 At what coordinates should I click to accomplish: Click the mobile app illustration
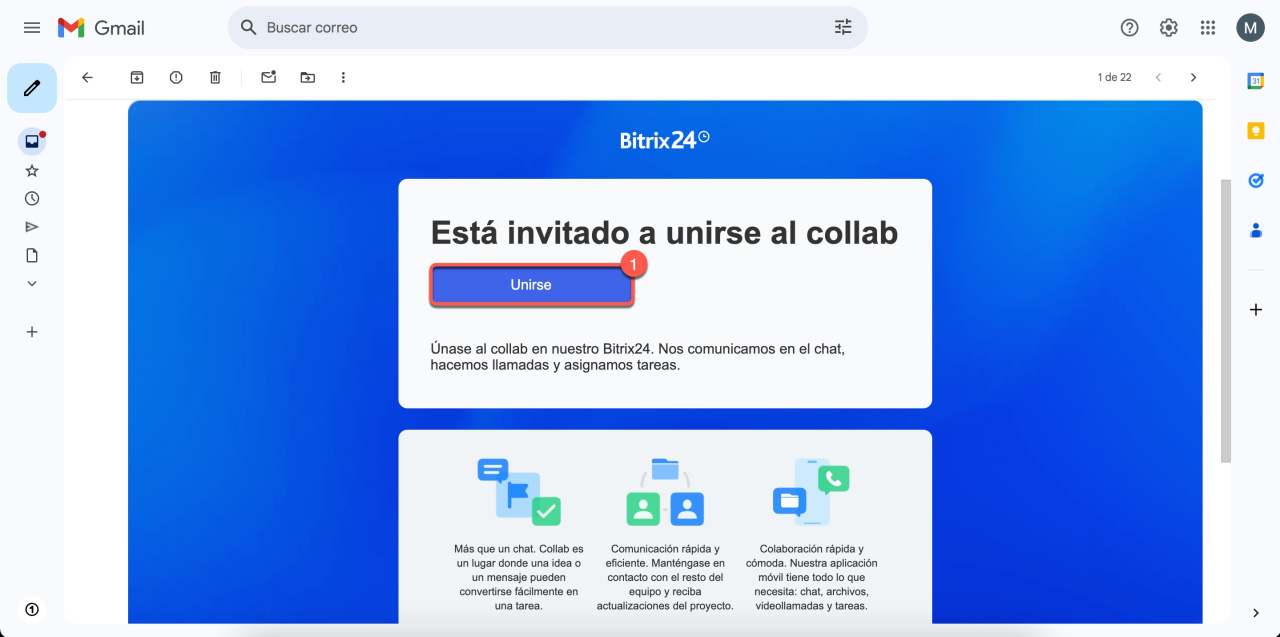(x=811, y=492)
